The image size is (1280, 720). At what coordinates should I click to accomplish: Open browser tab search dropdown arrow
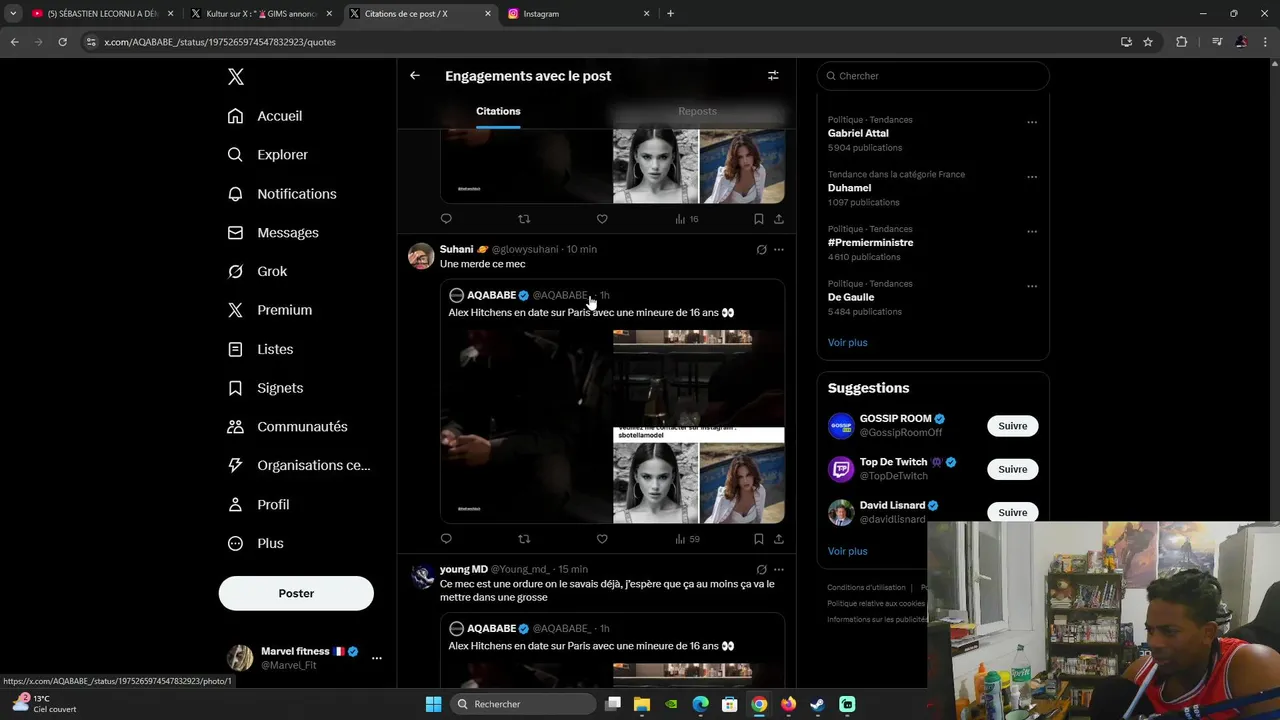pyautogui.click(x=13, y=14)
